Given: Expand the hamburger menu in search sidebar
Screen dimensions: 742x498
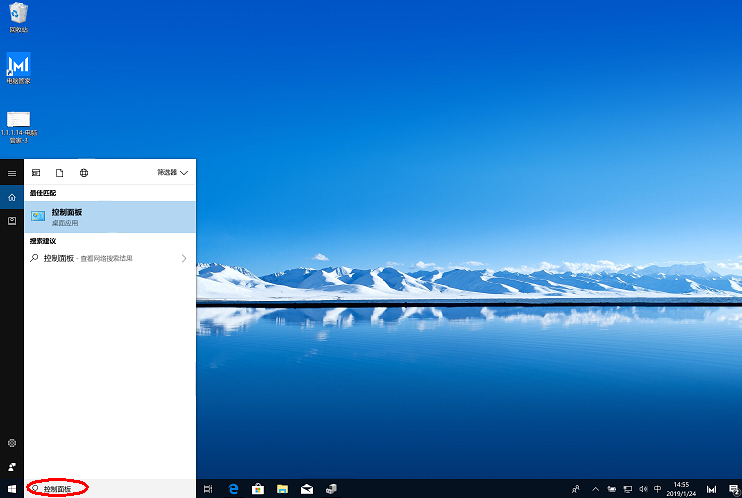Looking at the screenshot, I should click(x=12, y=173).
